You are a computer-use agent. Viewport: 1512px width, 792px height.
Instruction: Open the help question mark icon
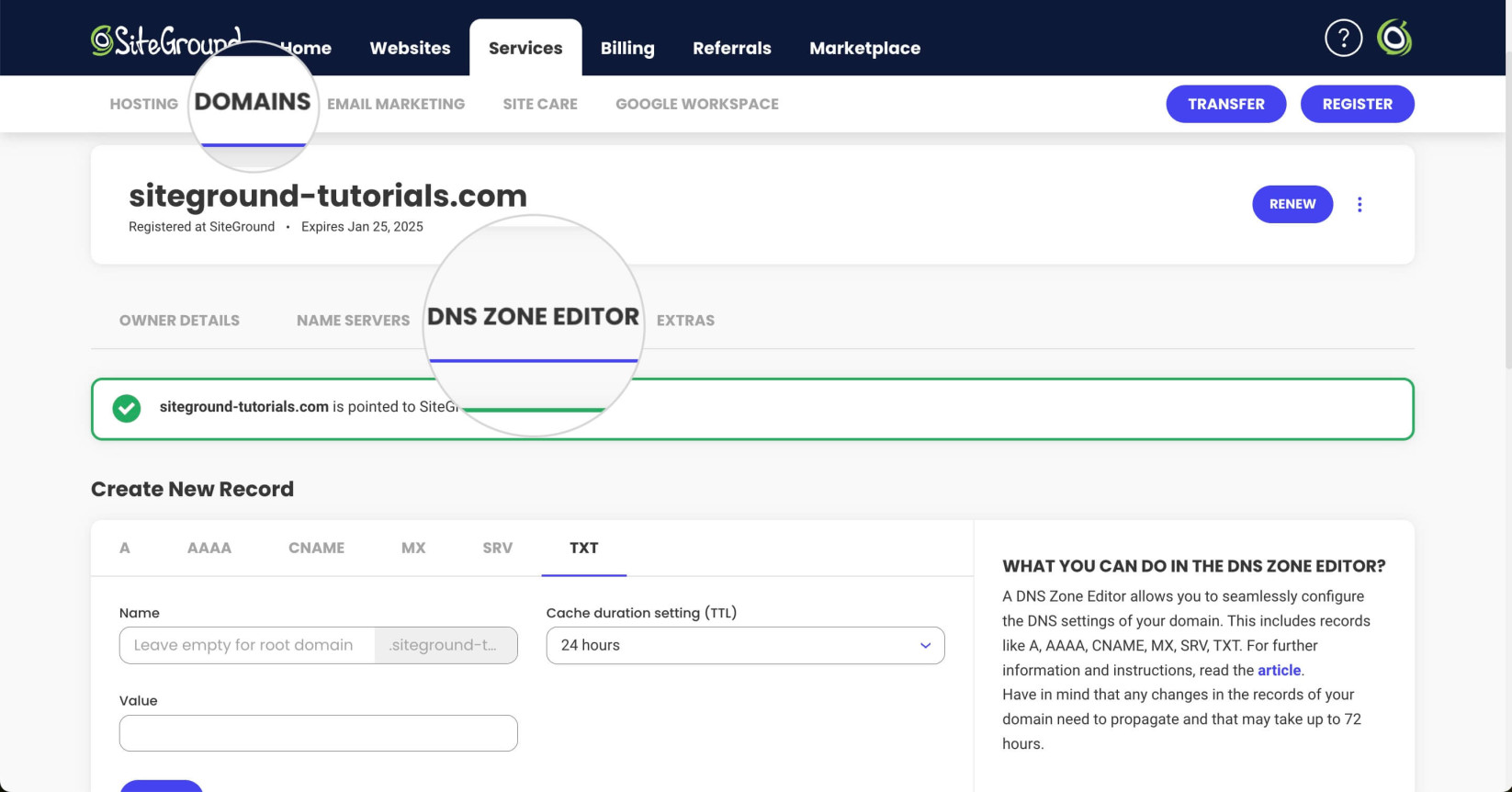tap(1343, 38)
